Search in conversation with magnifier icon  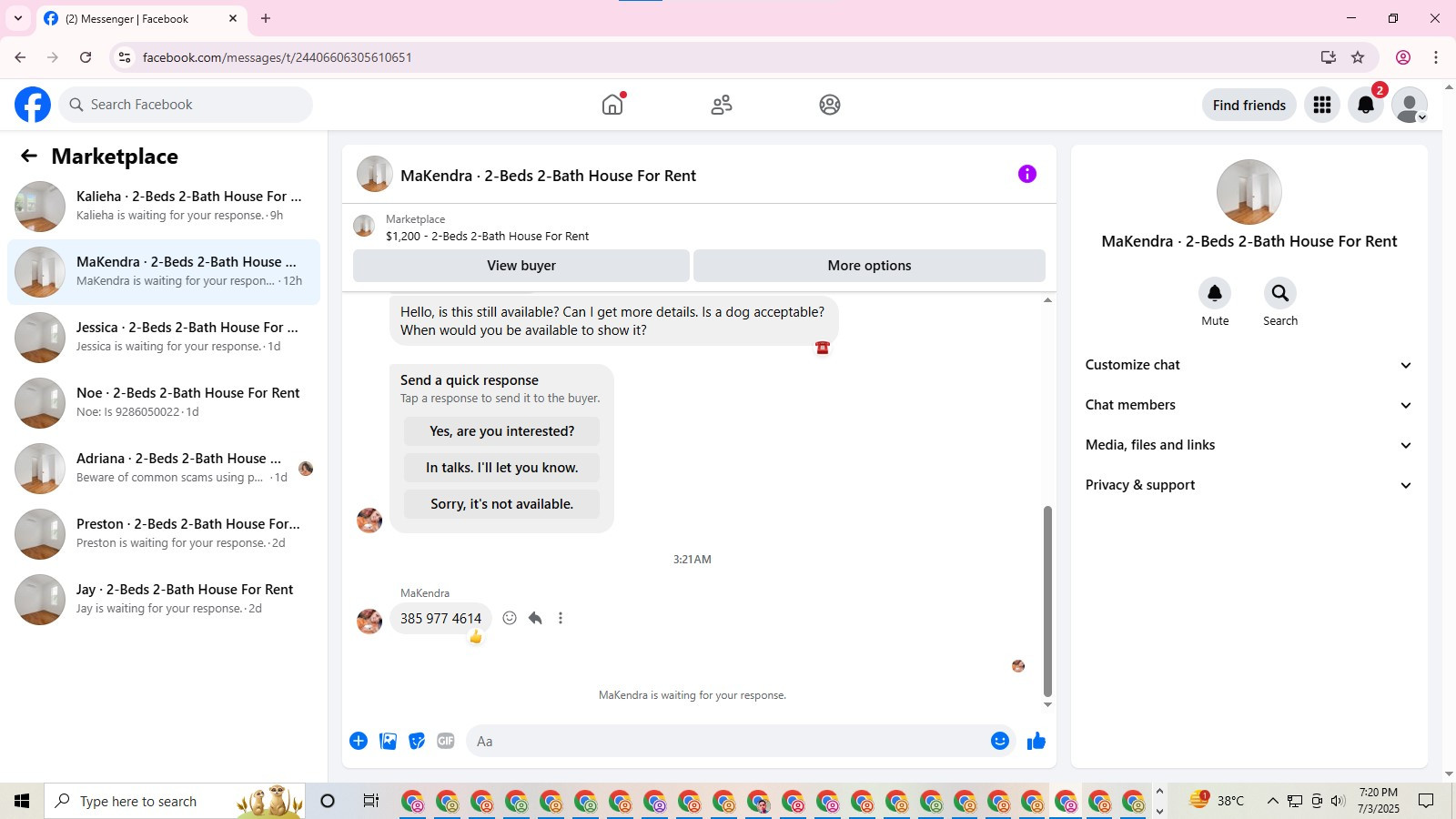click(1280, 293)
